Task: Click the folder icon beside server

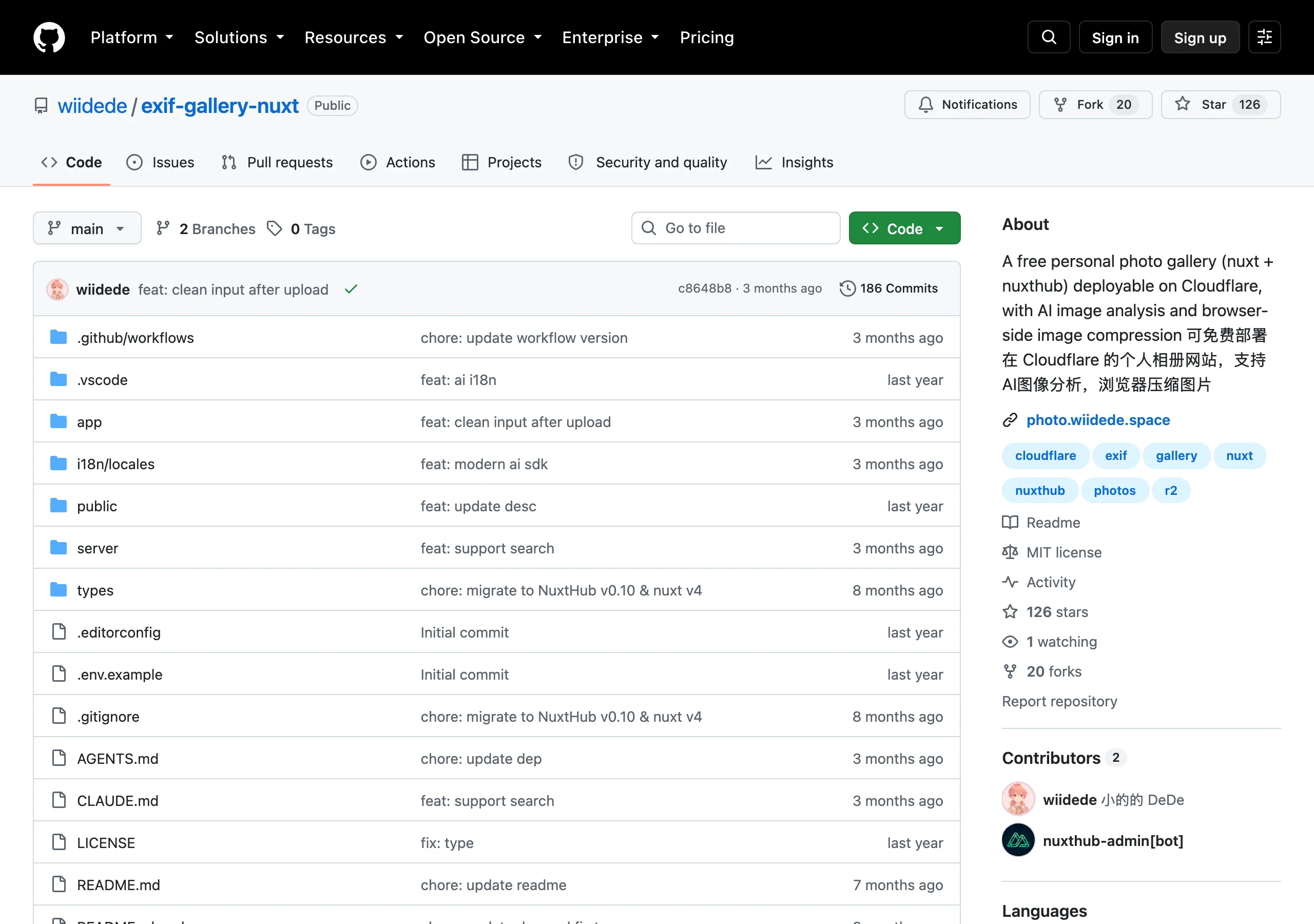Action: pos(59,547)
